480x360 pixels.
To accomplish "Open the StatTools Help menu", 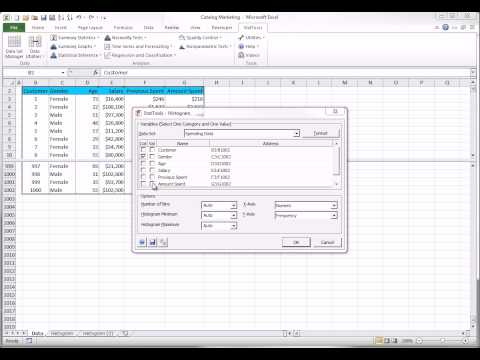I will [249, 46].
